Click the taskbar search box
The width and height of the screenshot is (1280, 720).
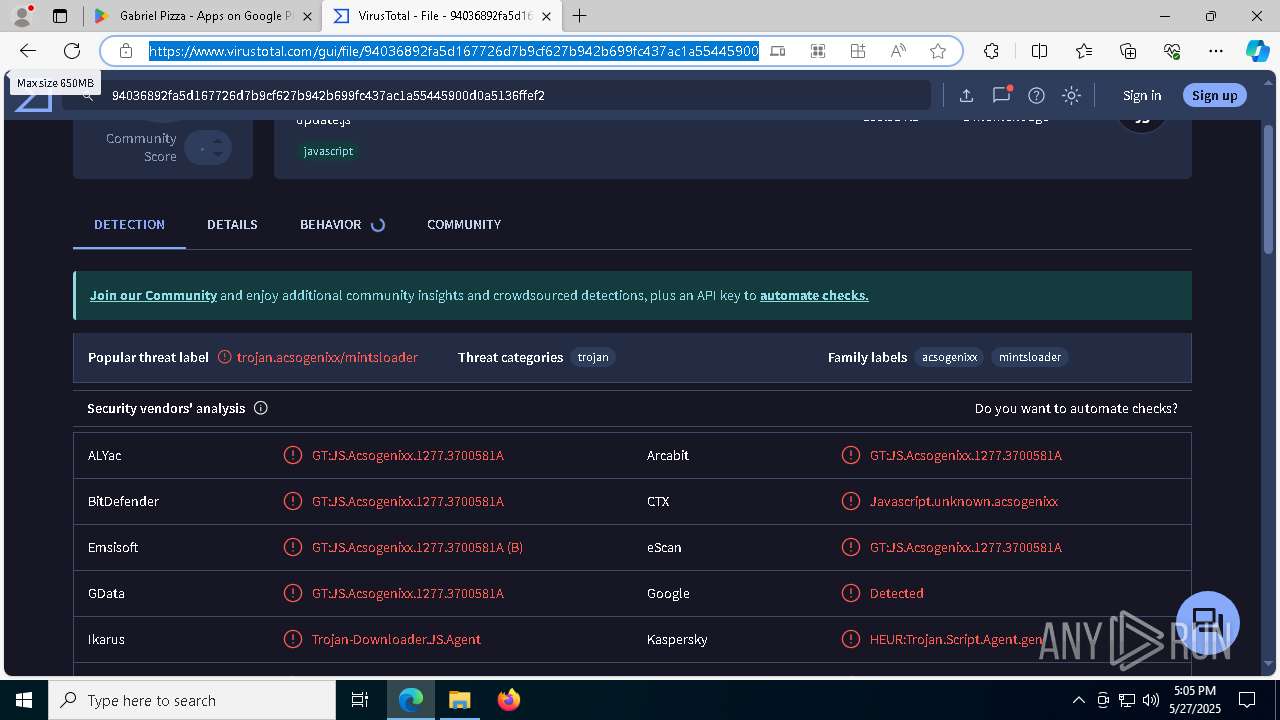click(x=192, y=700)
